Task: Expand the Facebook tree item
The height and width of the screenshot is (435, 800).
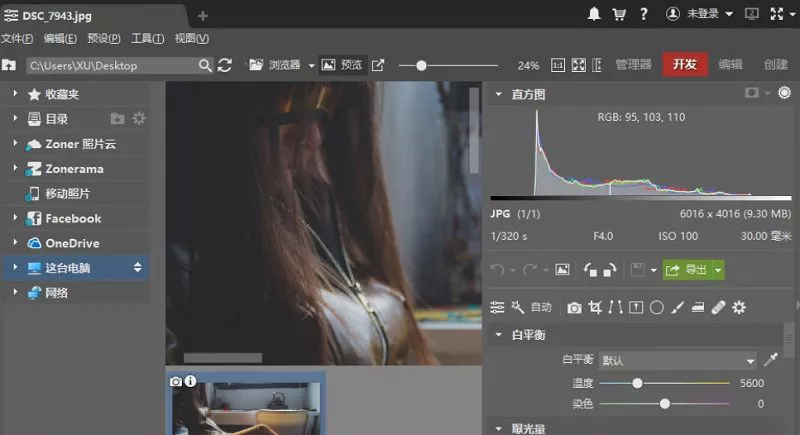Action: [x=16, y=218]
